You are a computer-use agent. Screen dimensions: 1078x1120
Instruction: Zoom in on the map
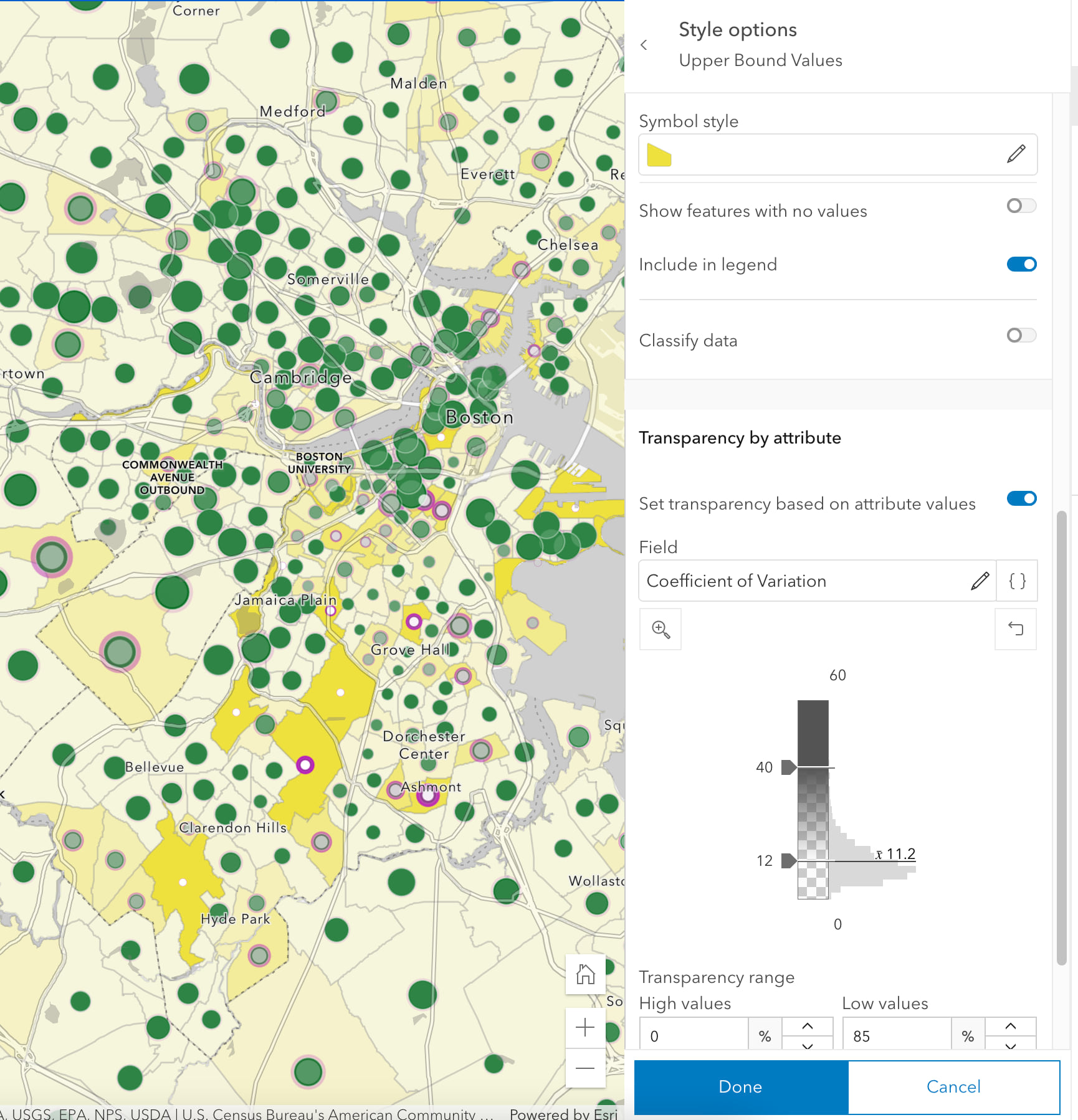(x=585, y=1027)
